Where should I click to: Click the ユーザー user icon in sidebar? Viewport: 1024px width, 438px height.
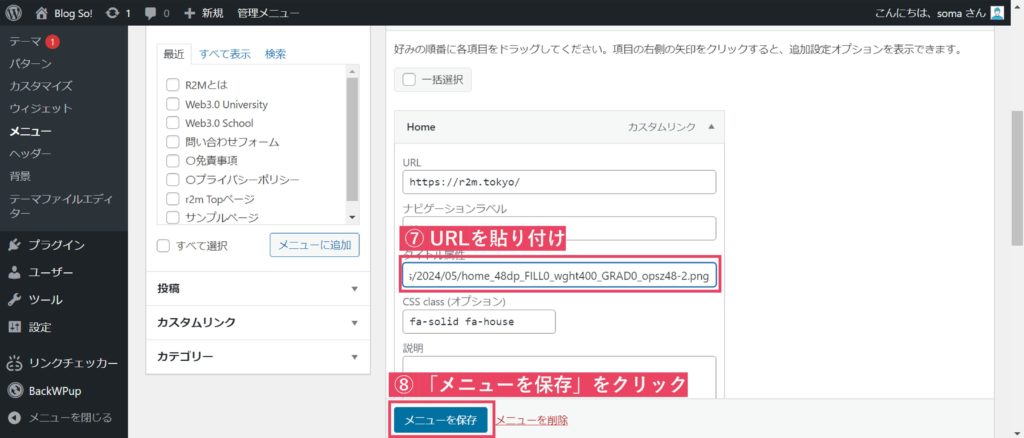coord(15,272)
